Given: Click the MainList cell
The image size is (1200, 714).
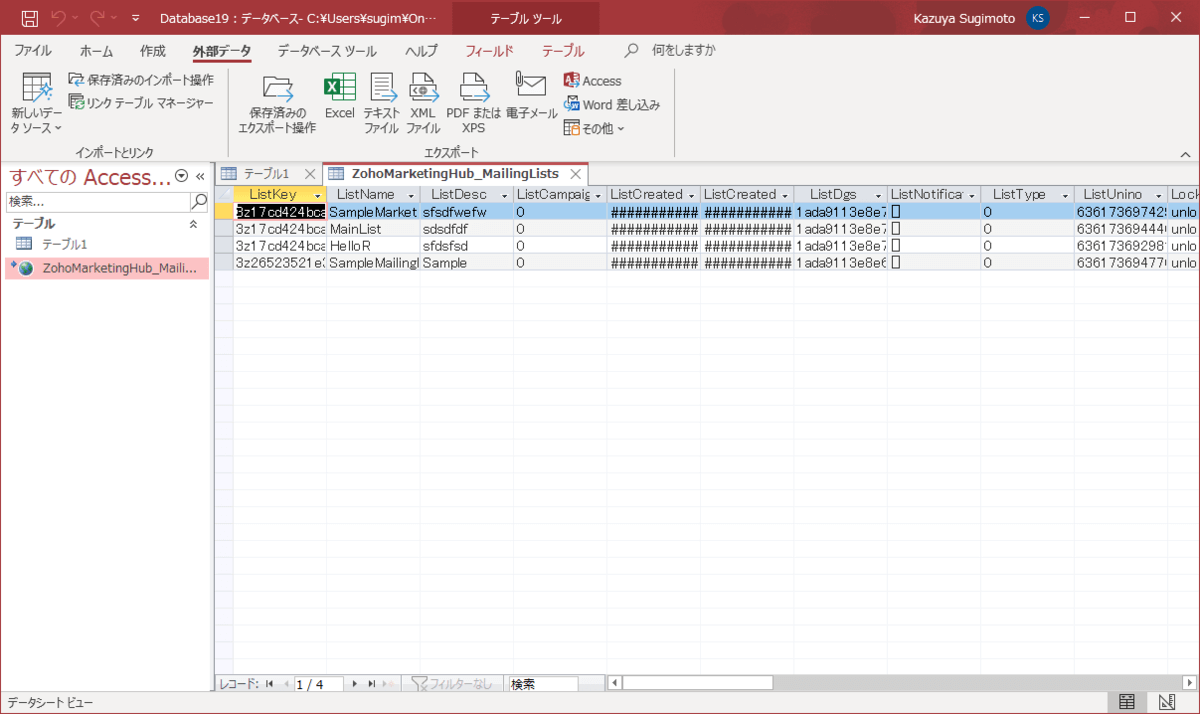Looking at the screenshot, I should tap(373, 229).
